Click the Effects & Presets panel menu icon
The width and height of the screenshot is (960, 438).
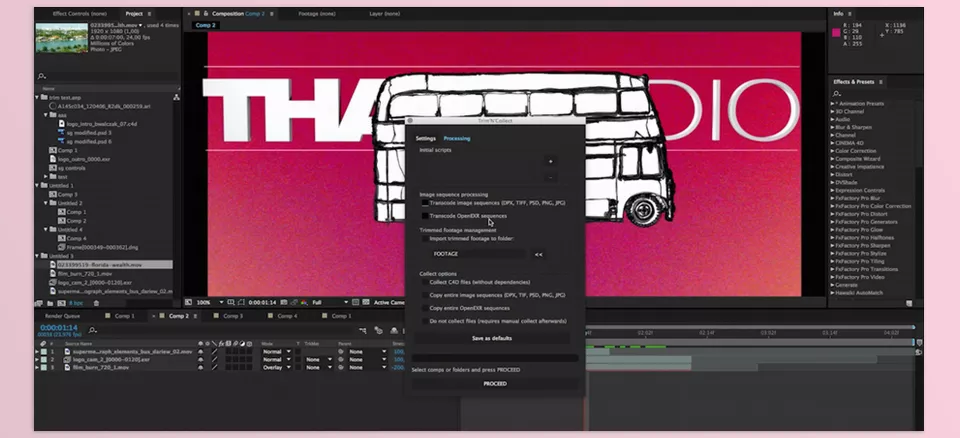881,81
